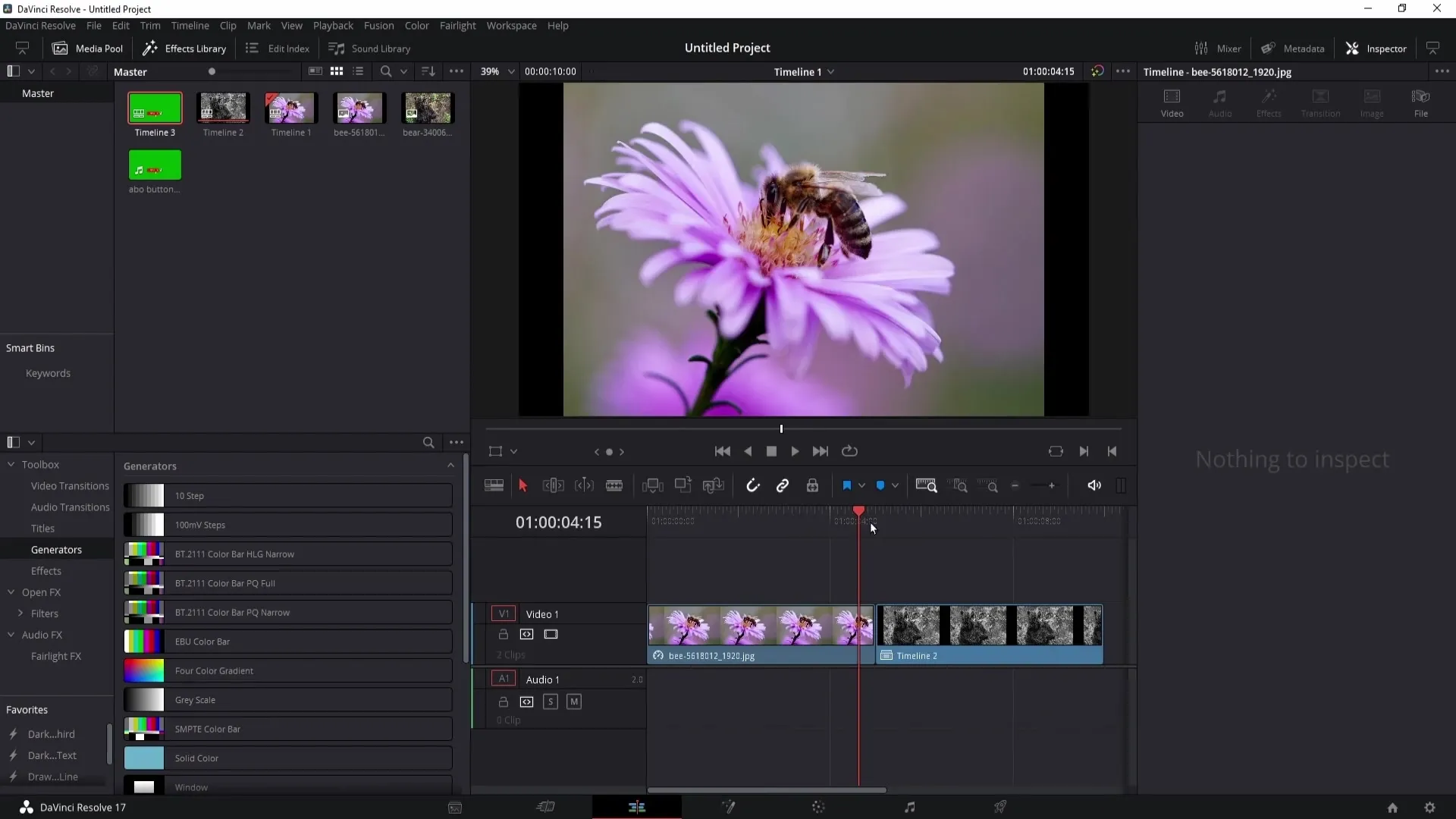The height and width of the screenshot is (819, 1456).
Task: Select the trim tool in toolbar
Action: point(553,487)
